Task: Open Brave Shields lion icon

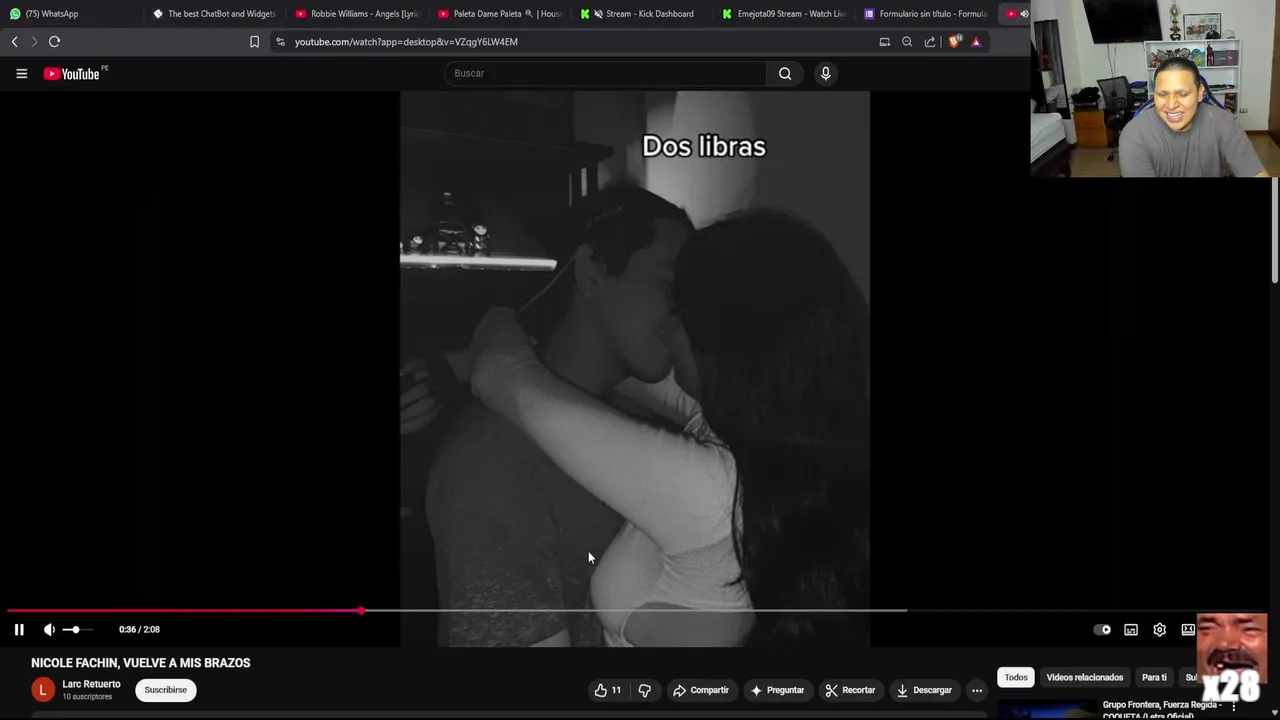Action: (x=954, y=42)
